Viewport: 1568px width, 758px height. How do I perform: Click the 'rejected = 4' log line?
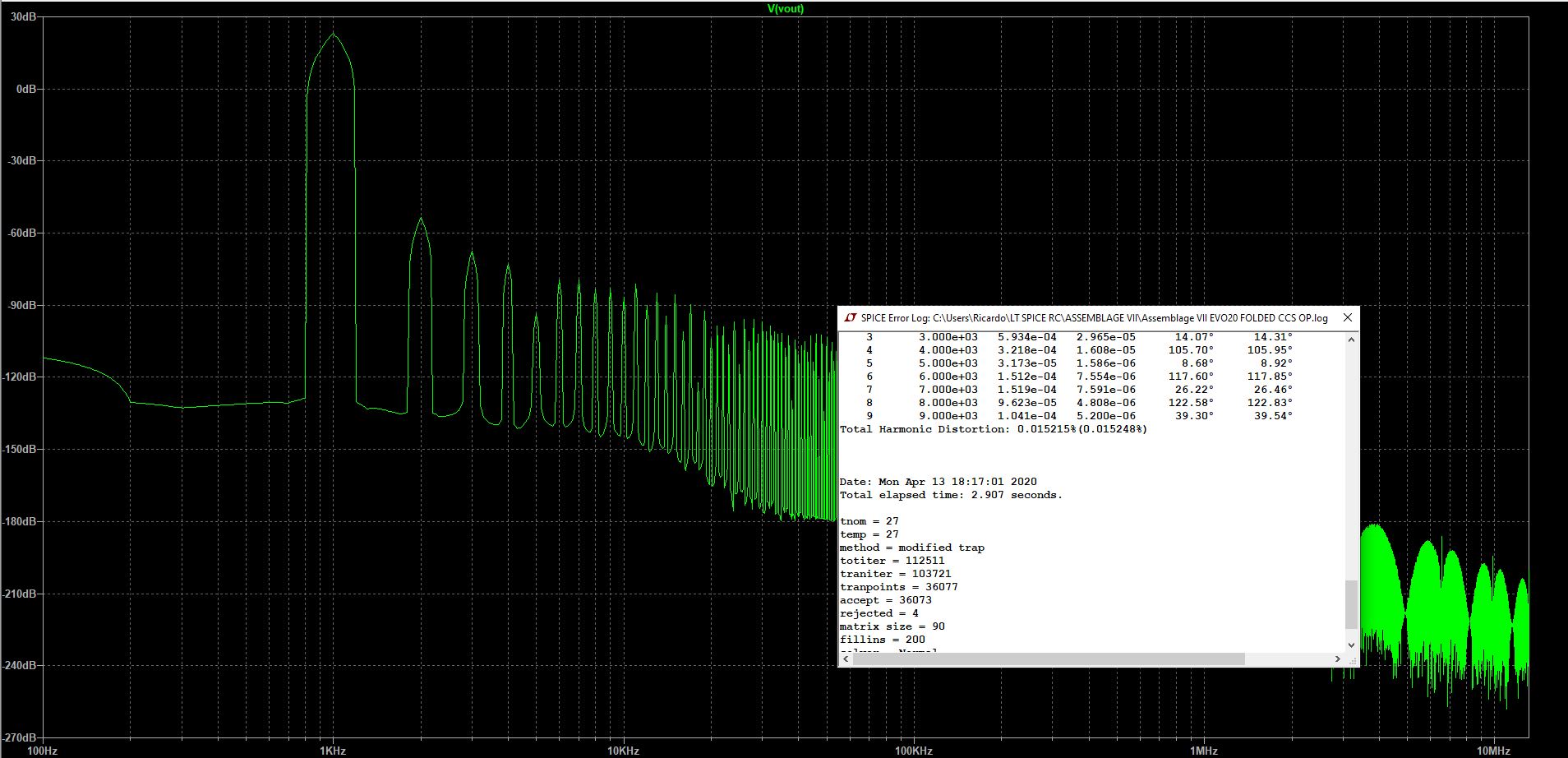coord(879,613)
